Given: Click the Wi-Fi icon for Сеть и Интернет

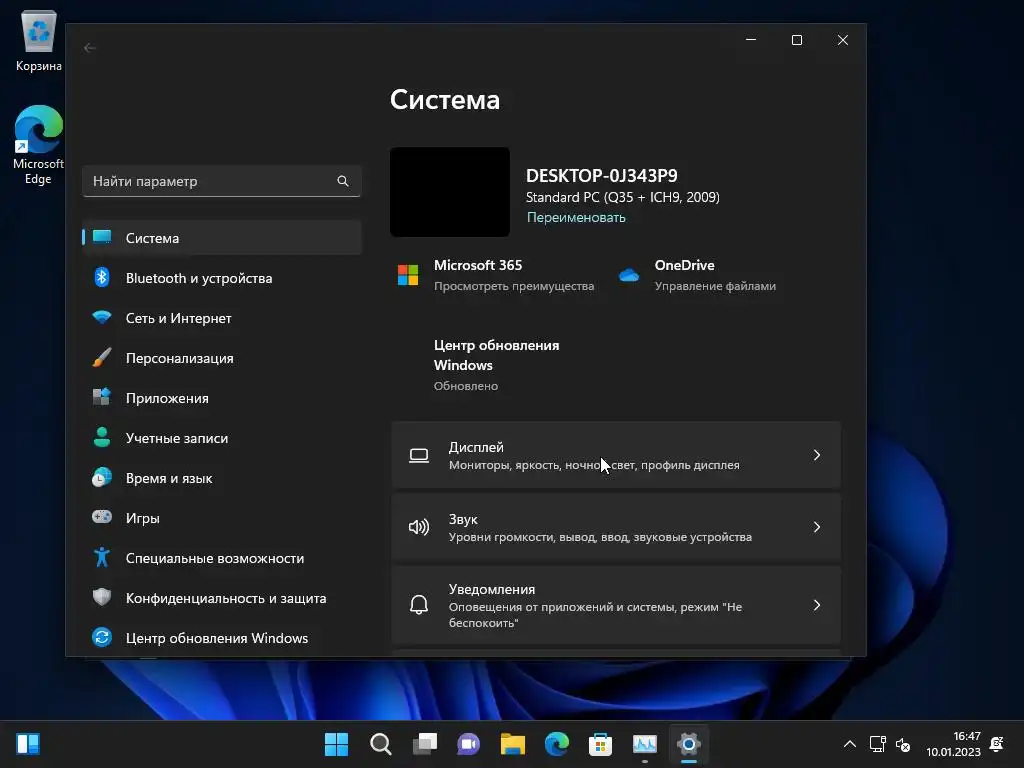Looking at the screenshot, I should coord(102,318).
